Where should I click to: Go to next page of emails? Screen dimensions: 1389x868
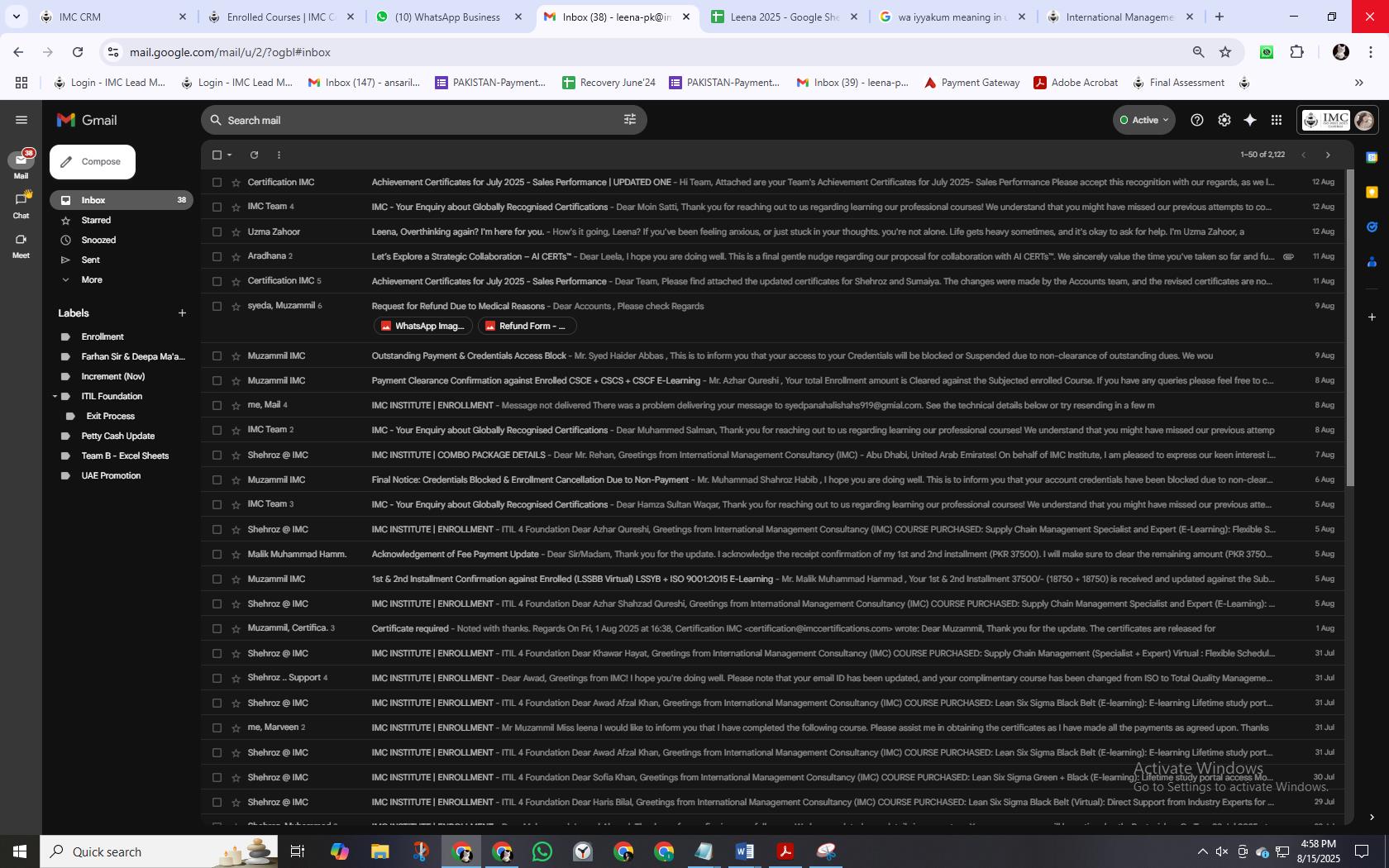point(1328,155)
